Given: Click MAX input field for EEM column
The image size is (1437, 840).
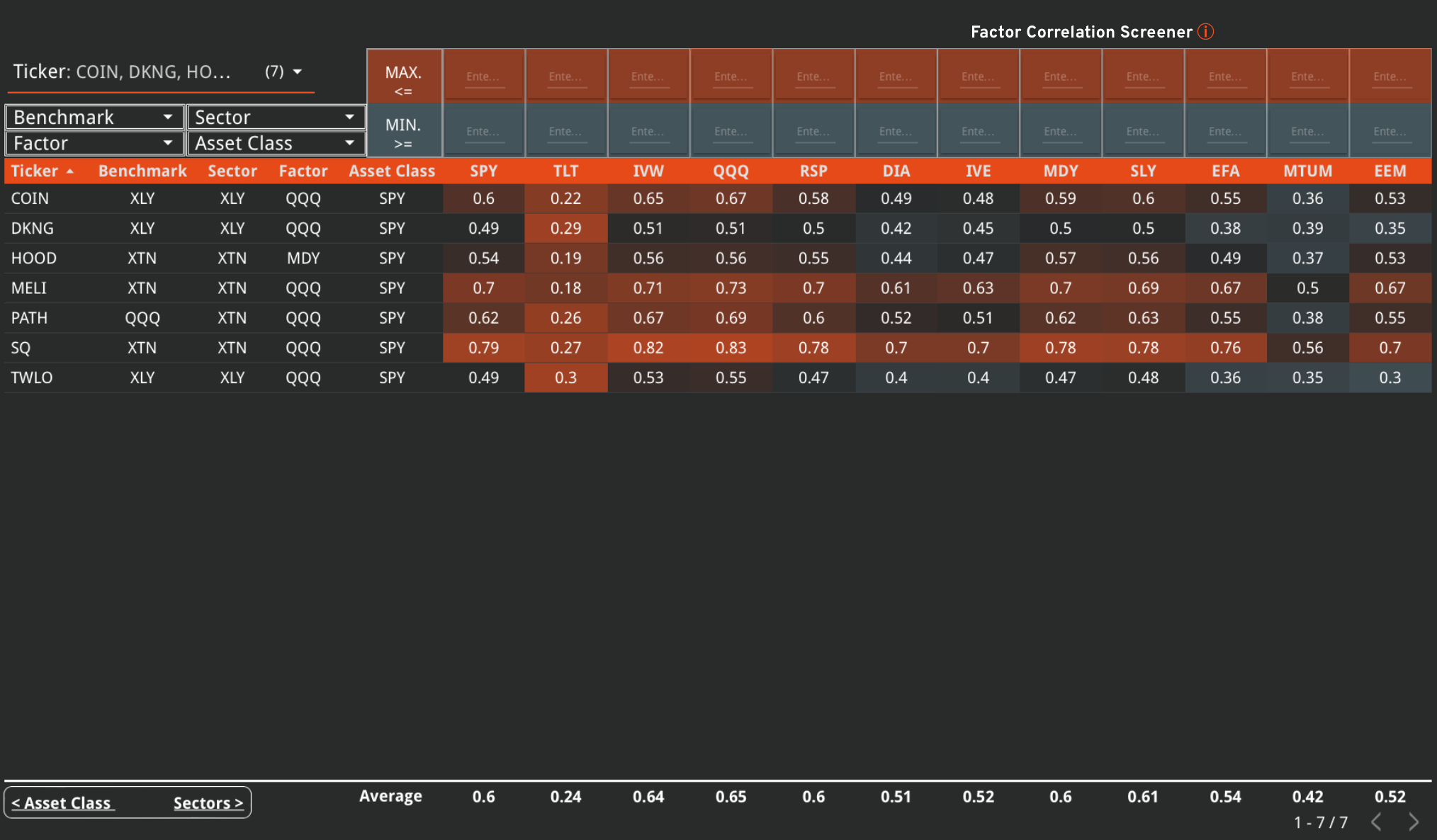Looking at the screenshot, I should [1390, 76].
